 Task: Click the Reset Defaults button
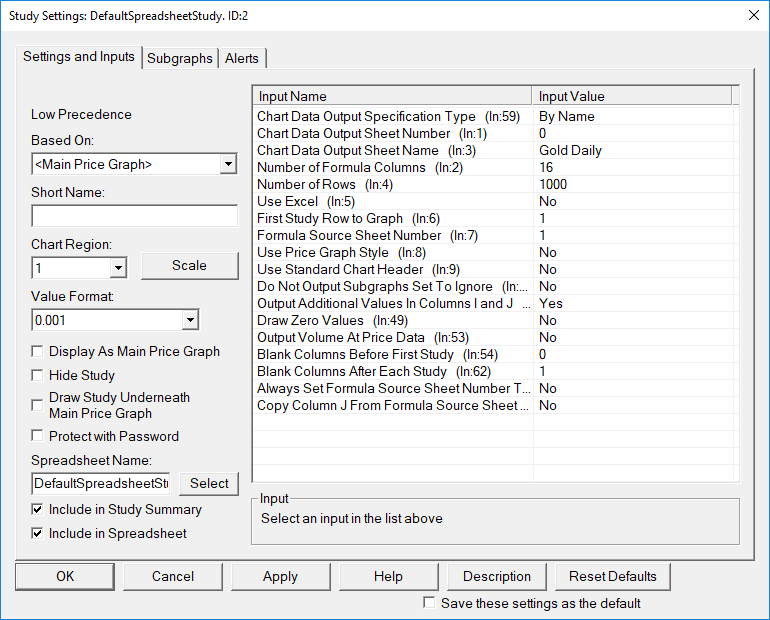(613, 576)
